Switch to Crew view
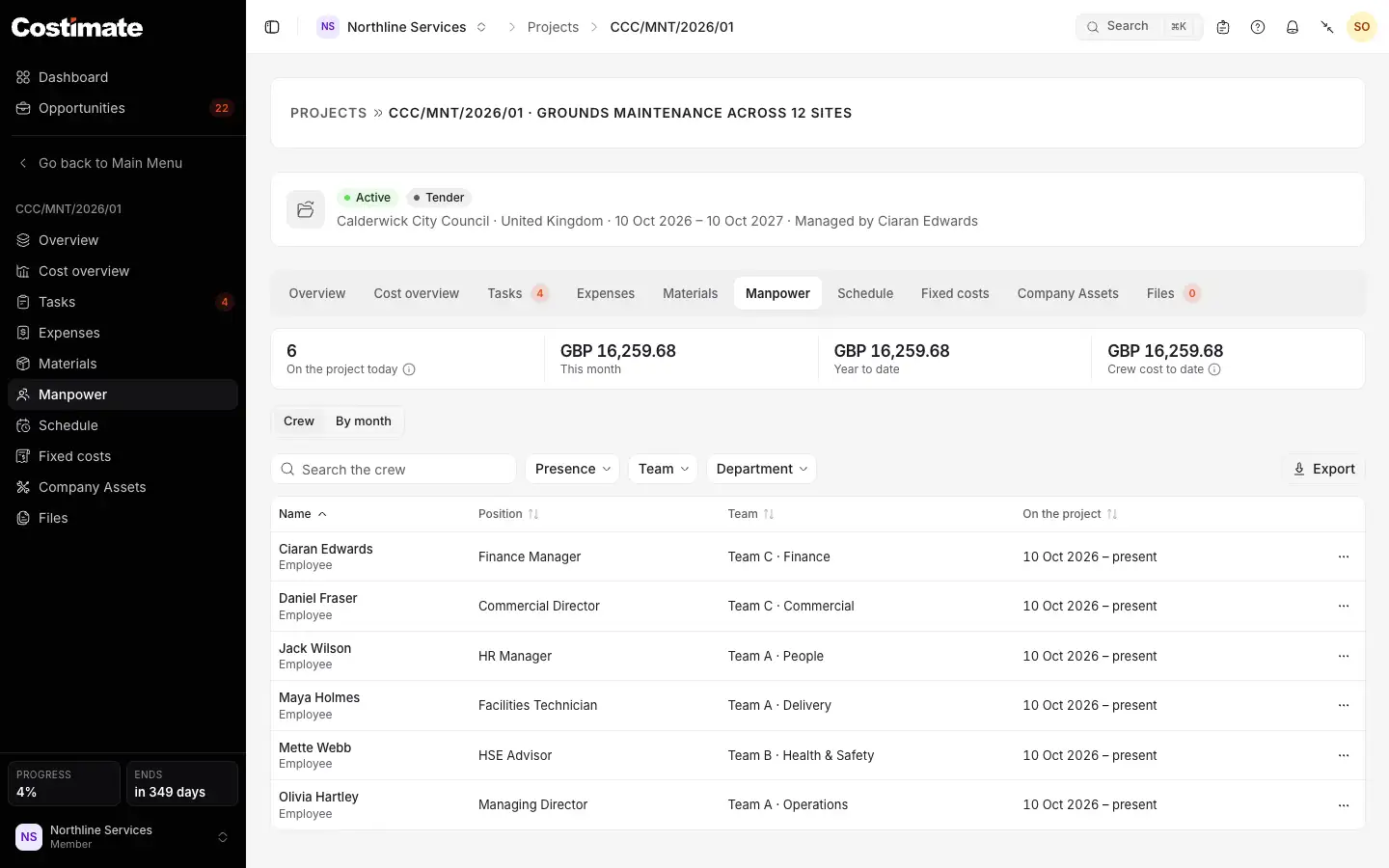1389x868 pixels. point(299,421)
